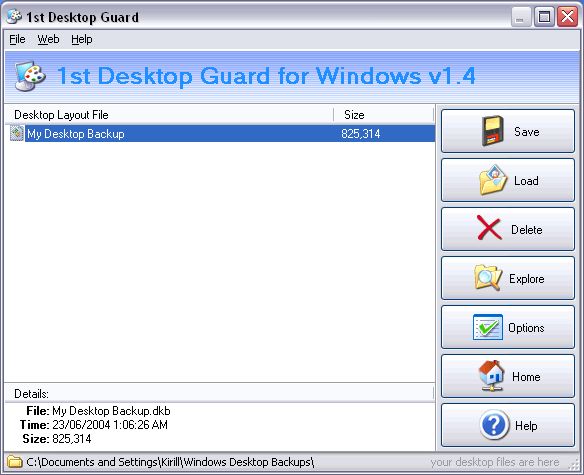Sort by Desktop Layout File column header

pos(169,115)
